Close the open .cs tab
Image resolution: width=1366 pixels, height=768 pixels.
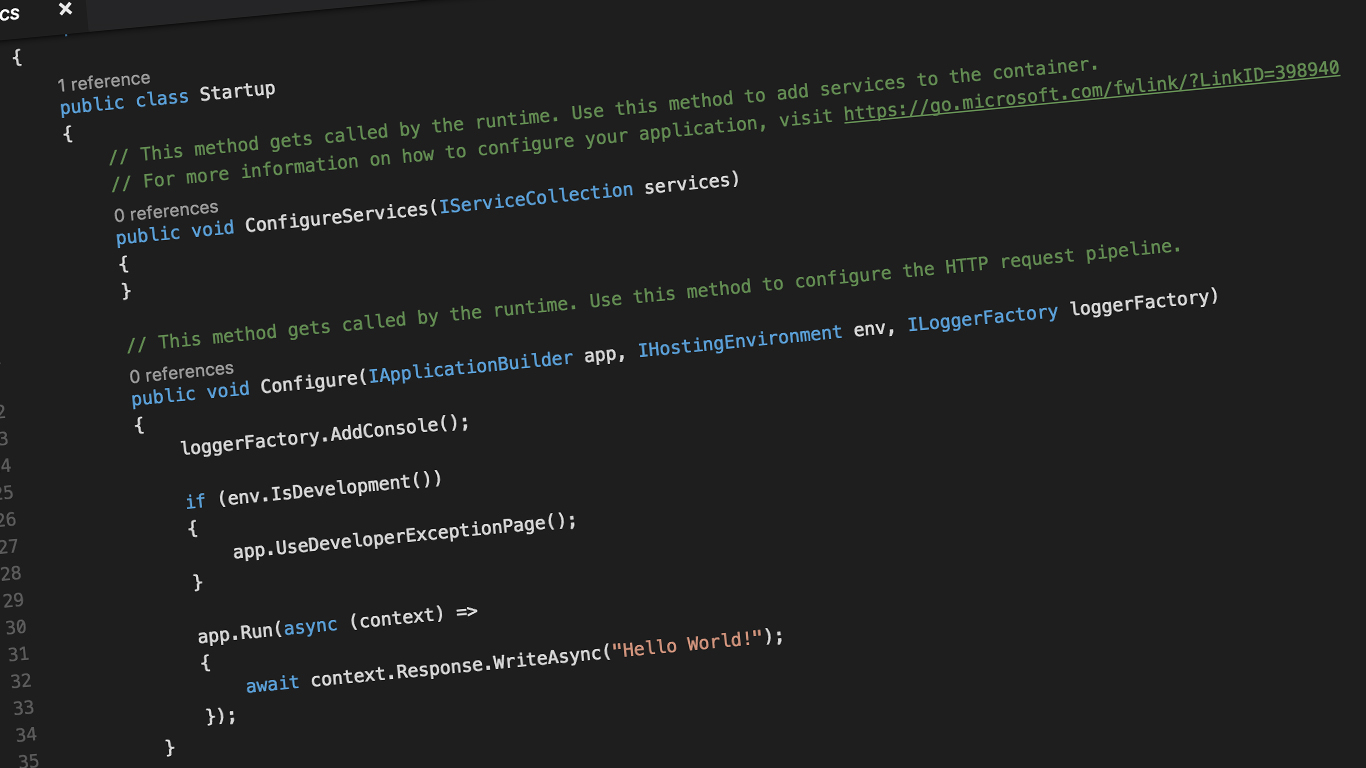tap(64, 9)
